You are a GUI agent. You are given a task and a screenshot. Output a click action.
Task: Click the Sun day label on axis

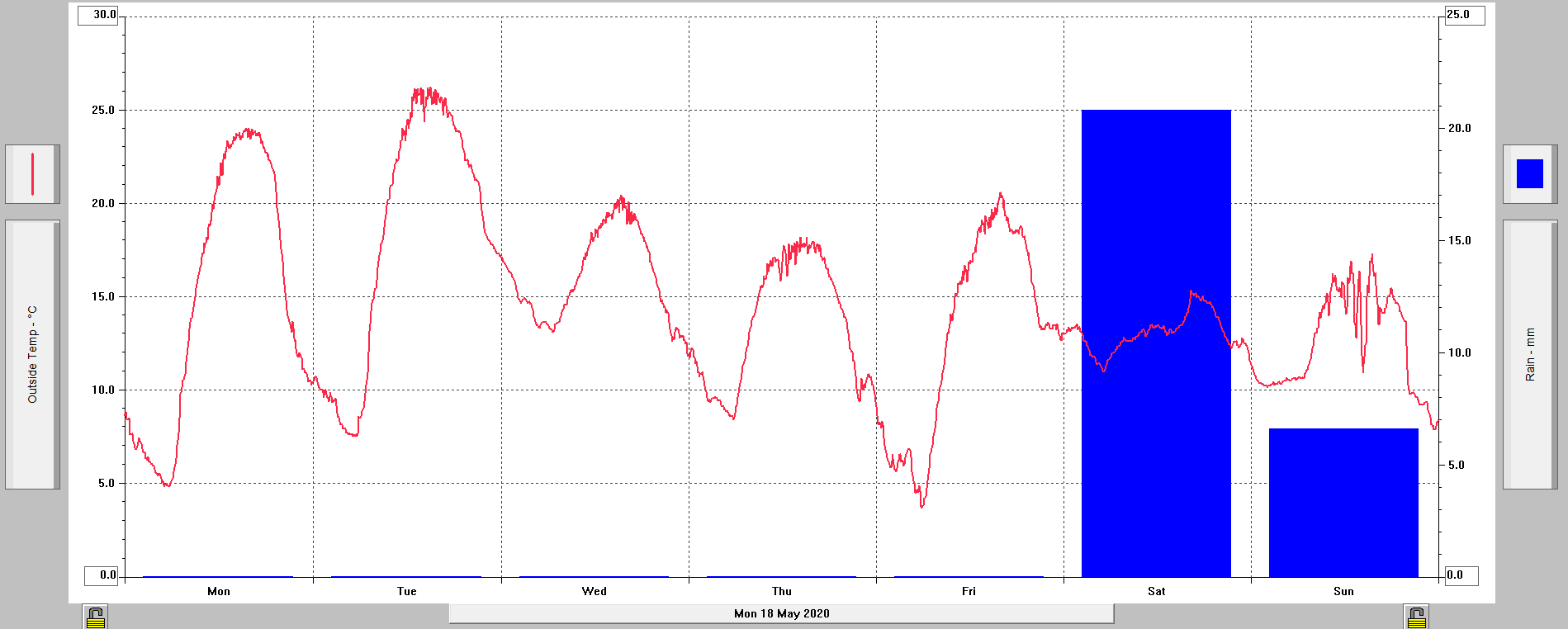pyautogui.click(x=1343, y=591)
